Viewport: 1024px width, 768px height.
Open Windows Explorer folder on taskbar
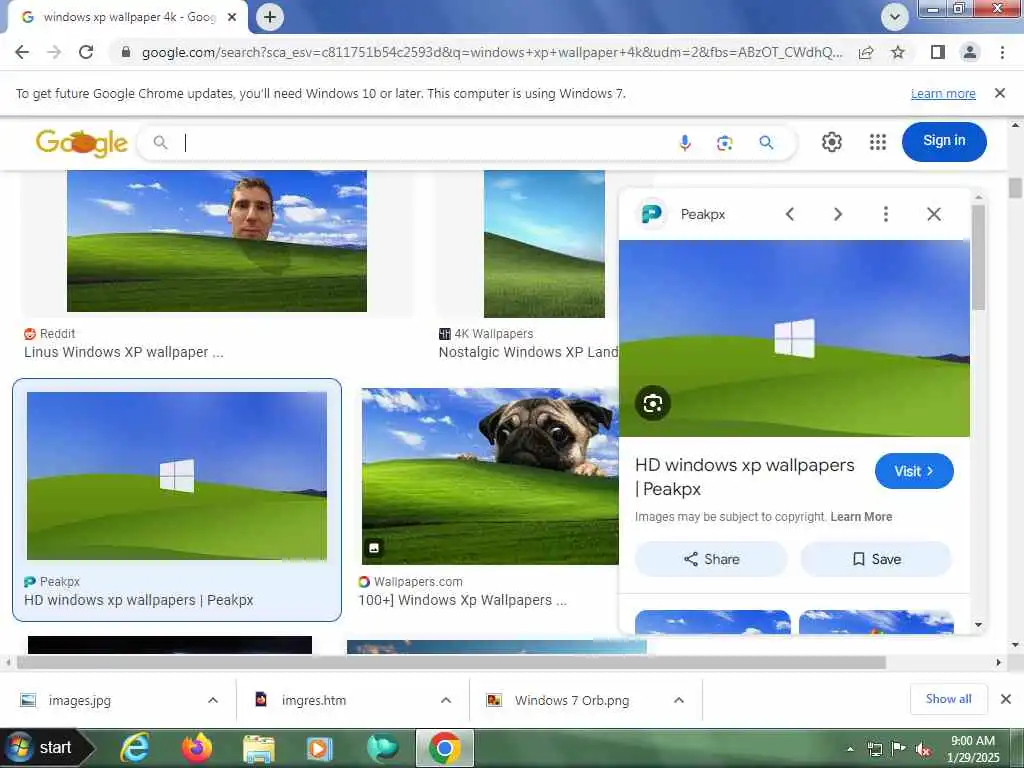[259, 748]
